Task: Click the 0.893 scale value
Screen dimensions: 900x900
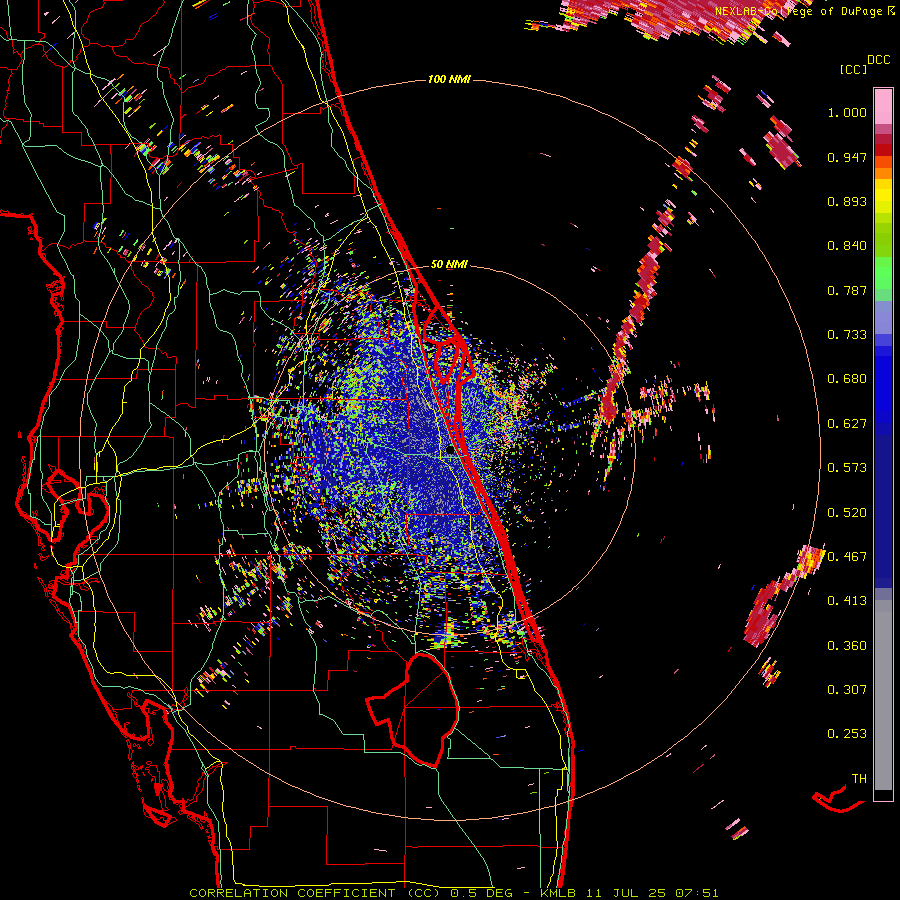Action: (x=847, y=201)
